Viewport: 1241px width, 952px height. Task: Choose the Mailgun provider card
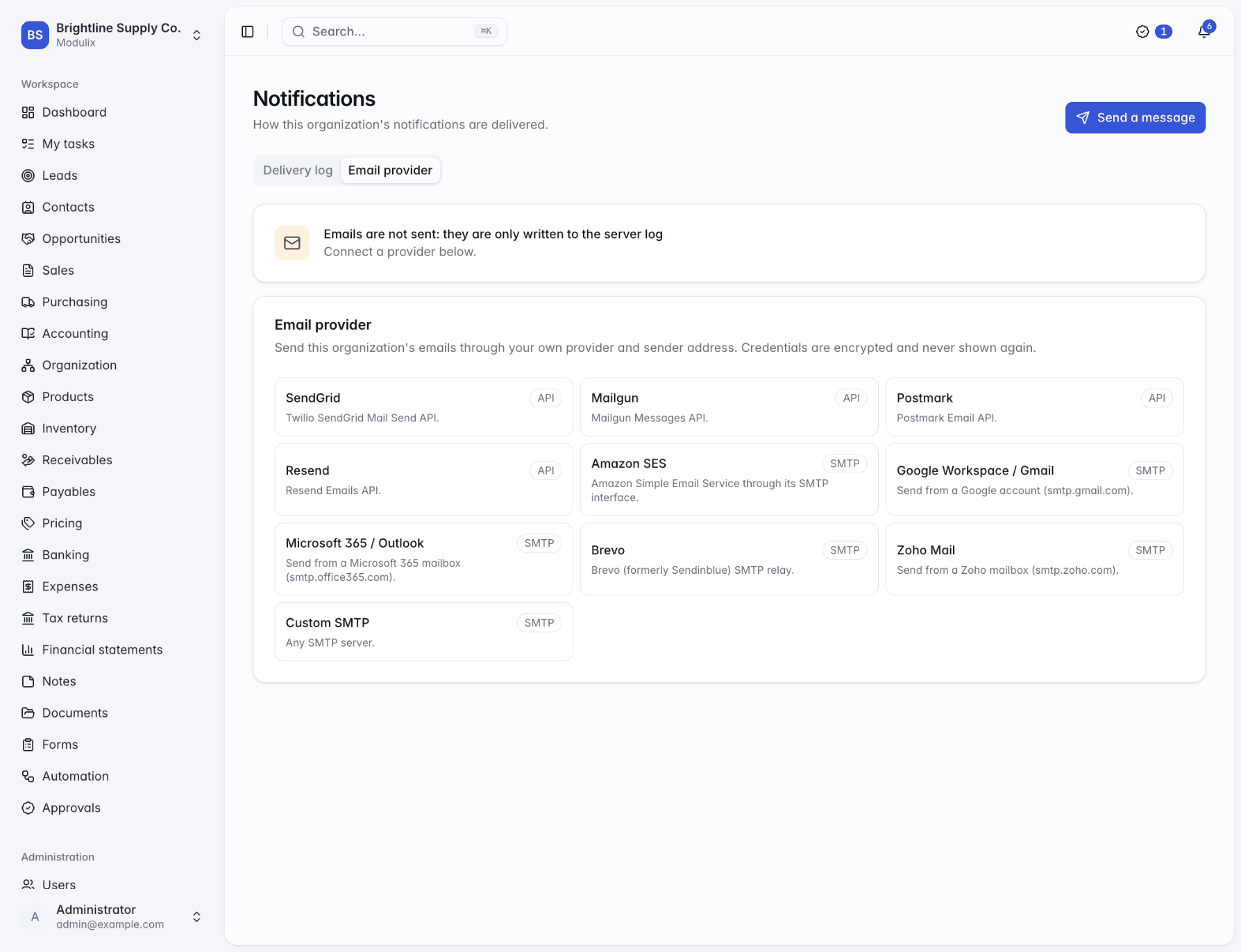(729, 407)
